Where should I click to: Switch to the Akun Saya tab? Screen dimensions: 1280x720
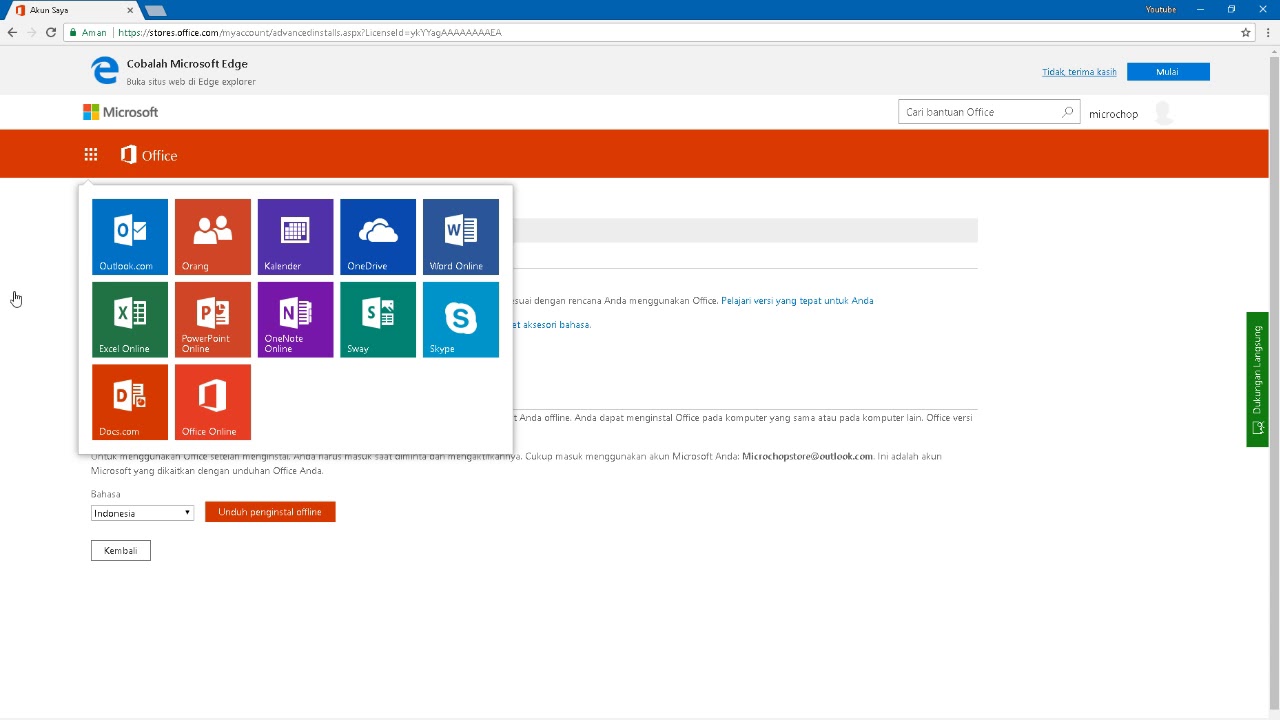[x=70, y=10]
